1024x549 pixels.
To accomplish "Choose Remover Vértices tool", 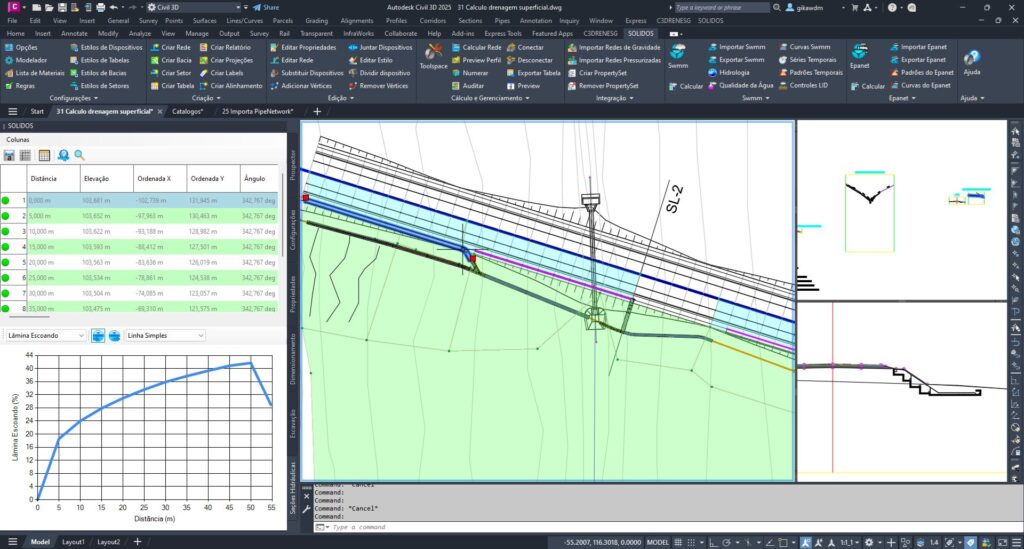I will click(378, 86).
